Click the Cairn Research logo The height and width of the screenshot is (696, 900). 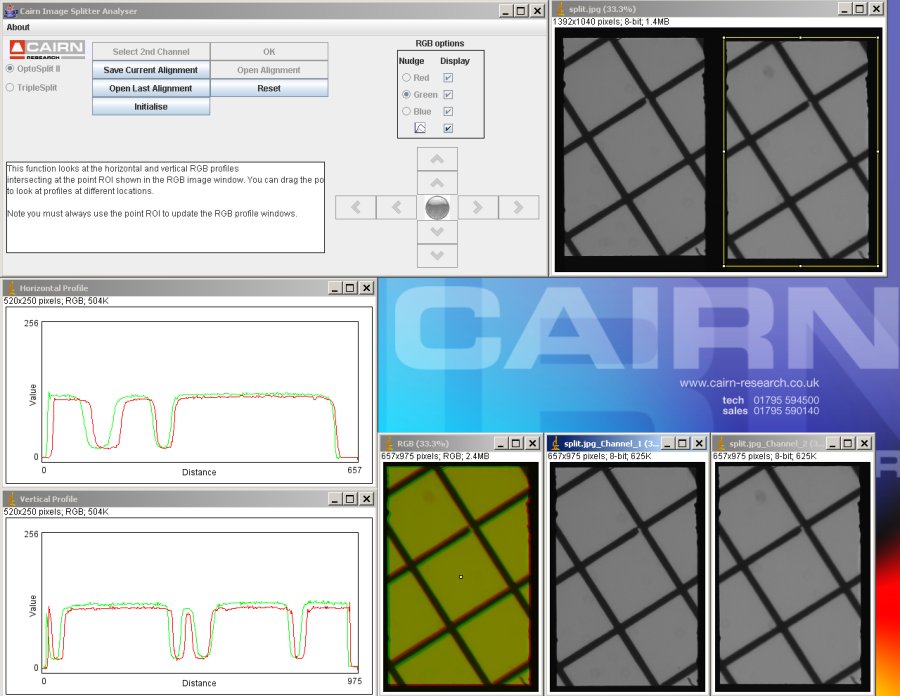(x=47, y=49)
